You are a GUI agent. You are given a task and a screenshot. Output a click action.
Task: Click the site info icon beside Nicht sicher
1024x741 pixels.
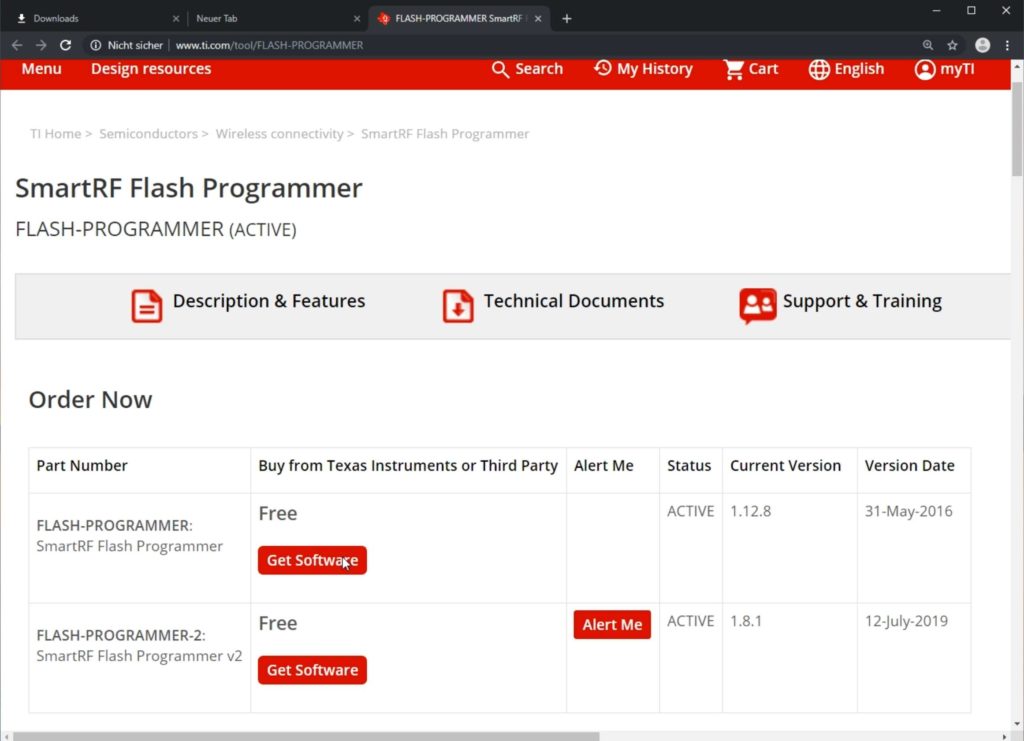coord(95,45)
